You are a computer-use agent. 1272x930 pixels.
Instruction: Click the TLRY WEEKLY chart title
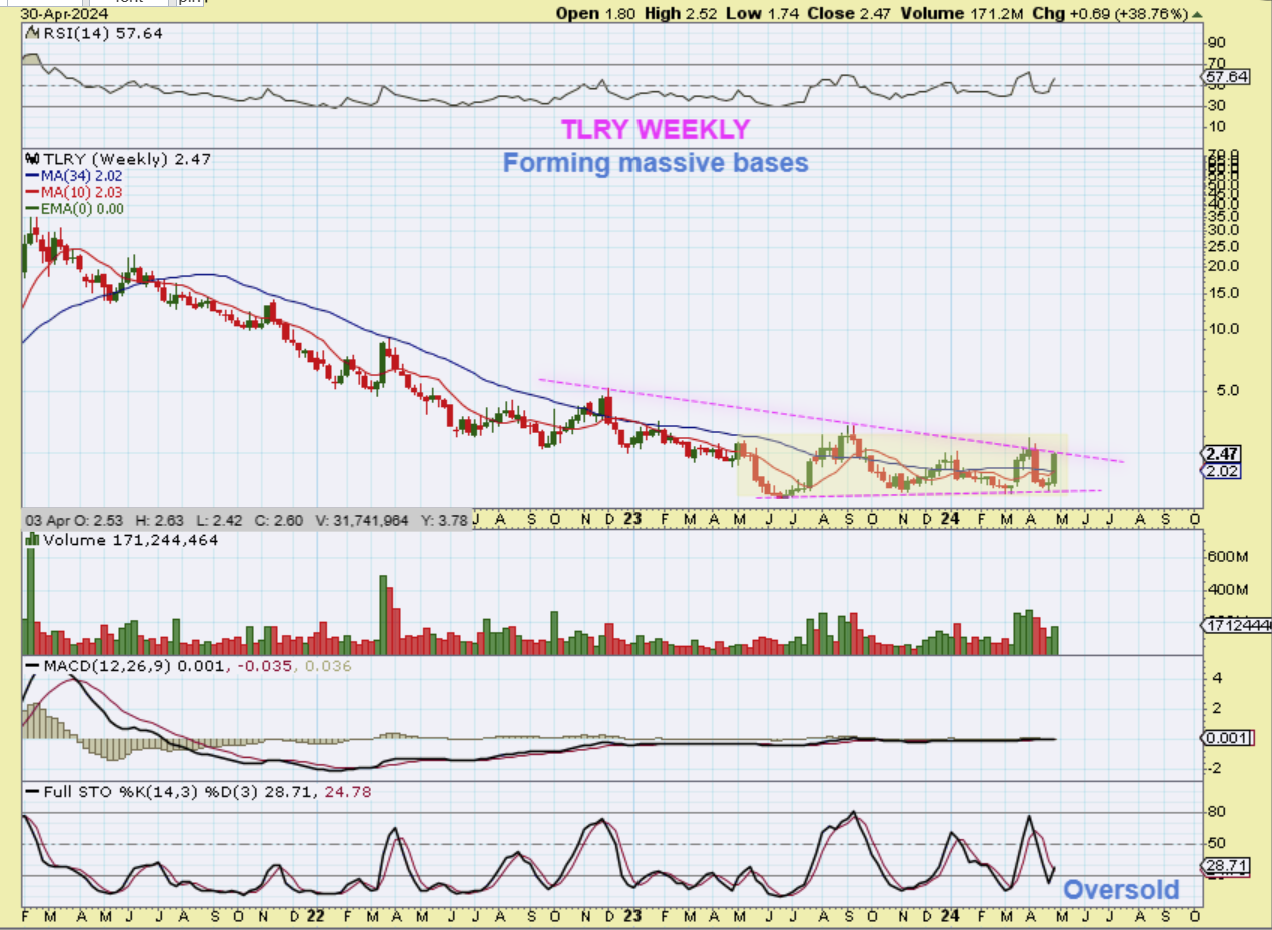coord(655,129)
